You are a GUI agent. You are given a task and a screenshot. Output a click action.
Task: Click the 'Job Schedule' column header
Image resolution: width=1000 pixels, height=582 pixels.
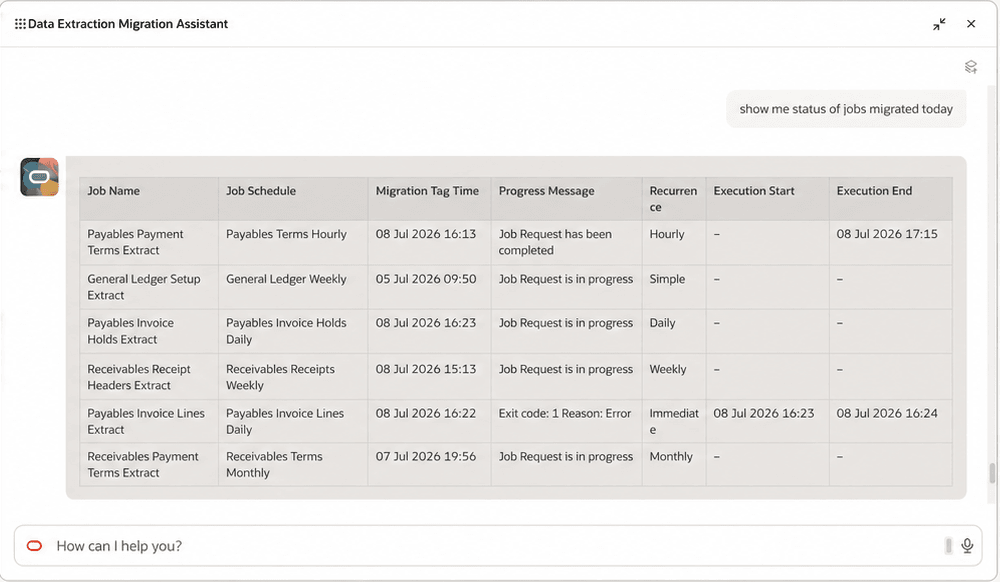click(293, 199)
